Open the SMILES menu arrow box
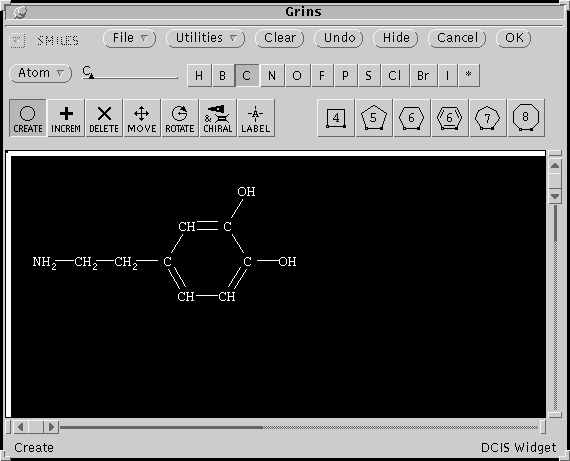Image resolution: width=570 pixels, height=461 pixels. [17, 40]
